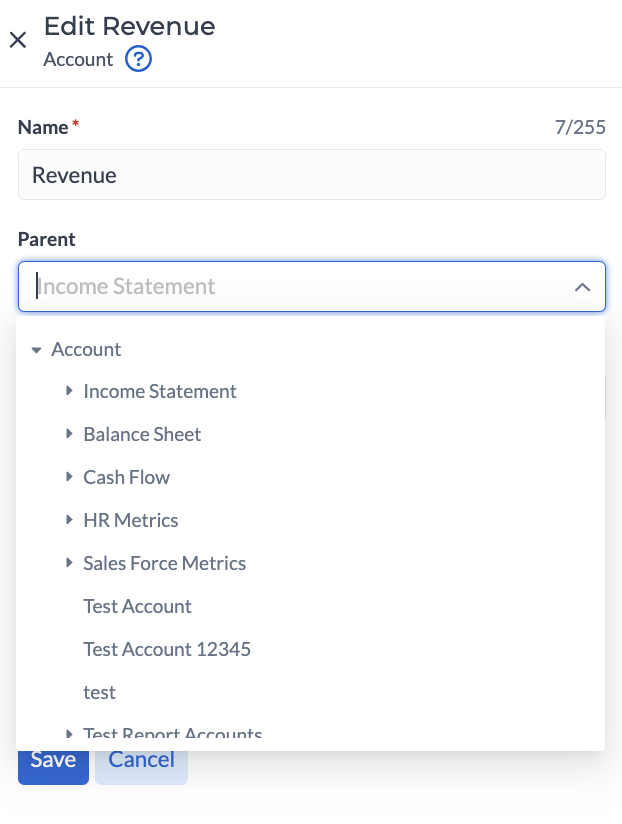This screenshot has height=824, width=622.
Task: Select Income Statement as parent
Action: [160, 391]
